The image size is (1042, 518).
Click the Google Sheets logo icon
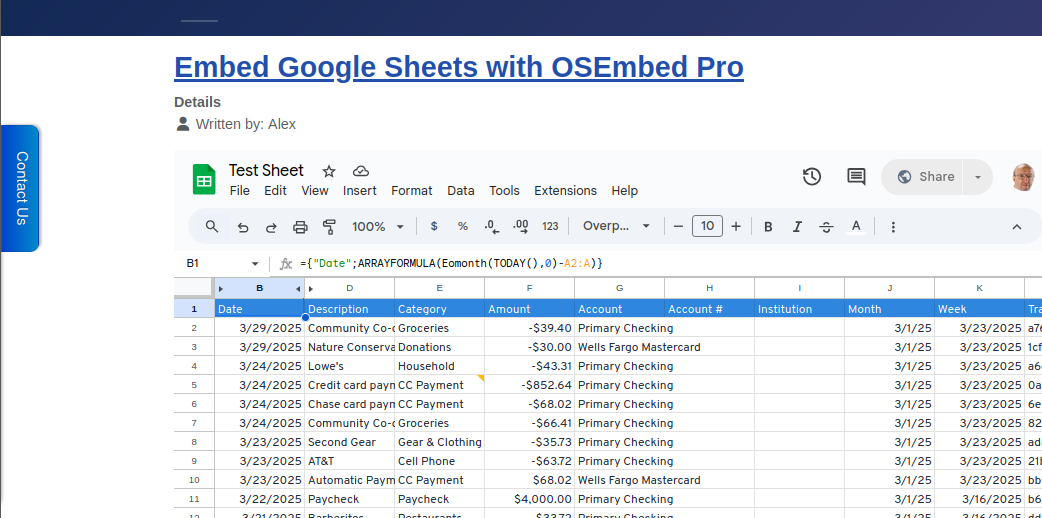point(204,180)
